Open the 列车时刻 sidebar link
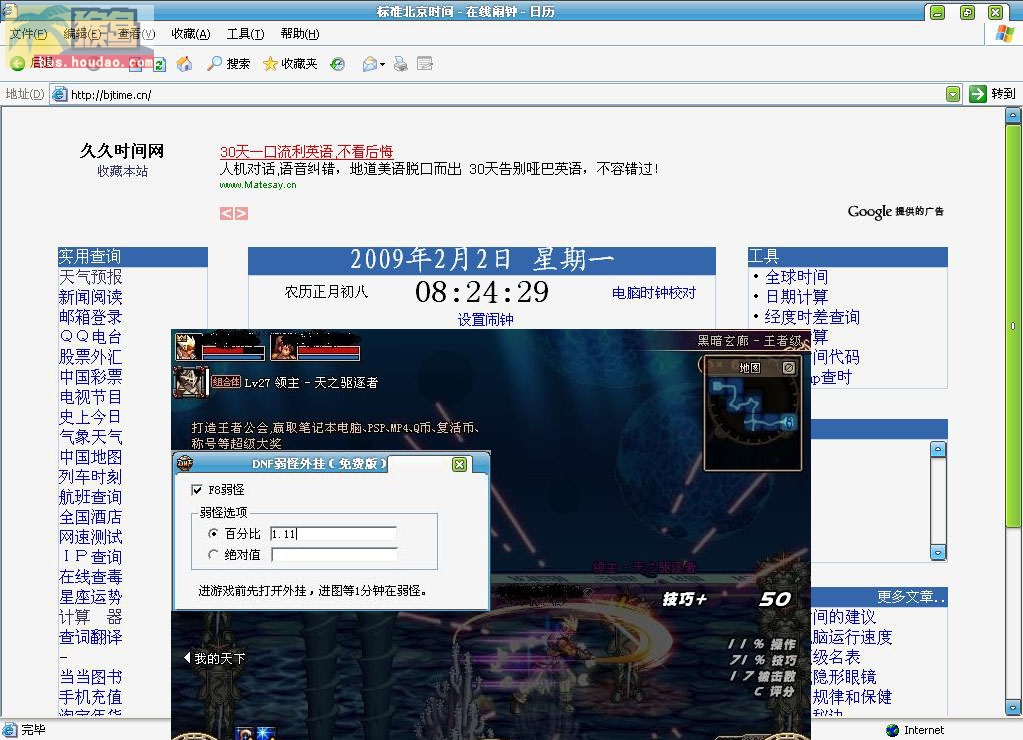This screenshot has height=740, width=1023. [91, 477]
